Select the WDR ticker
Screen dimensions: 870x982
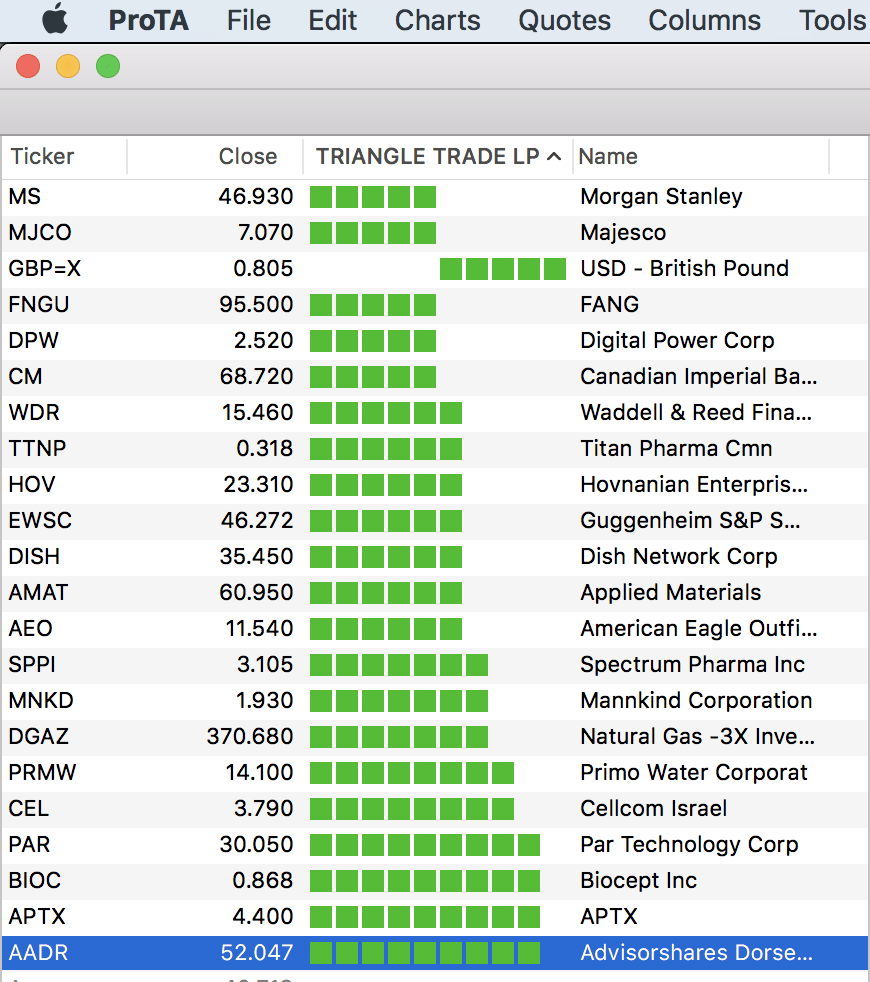[34, 413]
